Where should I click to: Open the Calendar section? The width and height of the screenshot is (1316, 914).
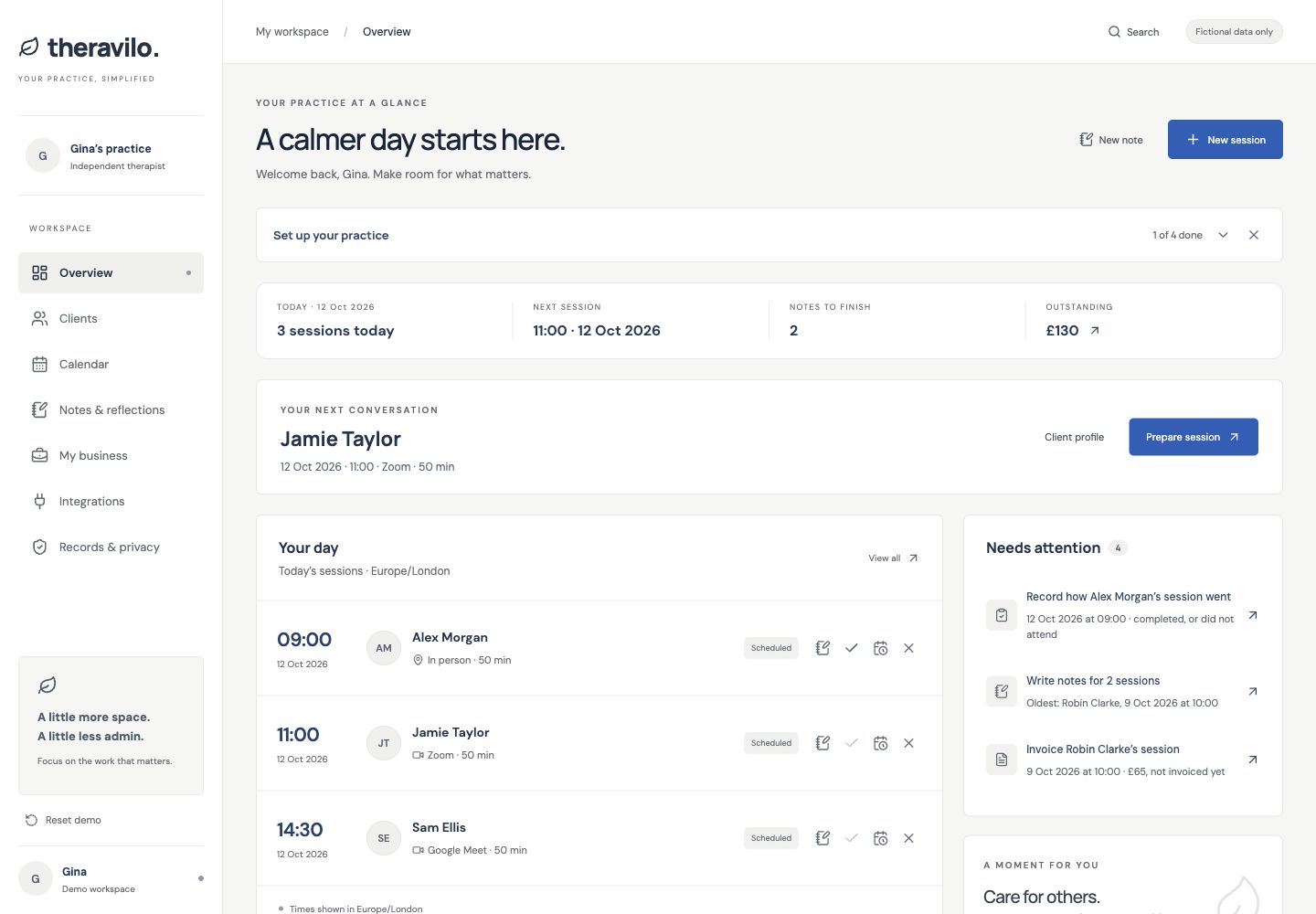[x=111, y=365]
